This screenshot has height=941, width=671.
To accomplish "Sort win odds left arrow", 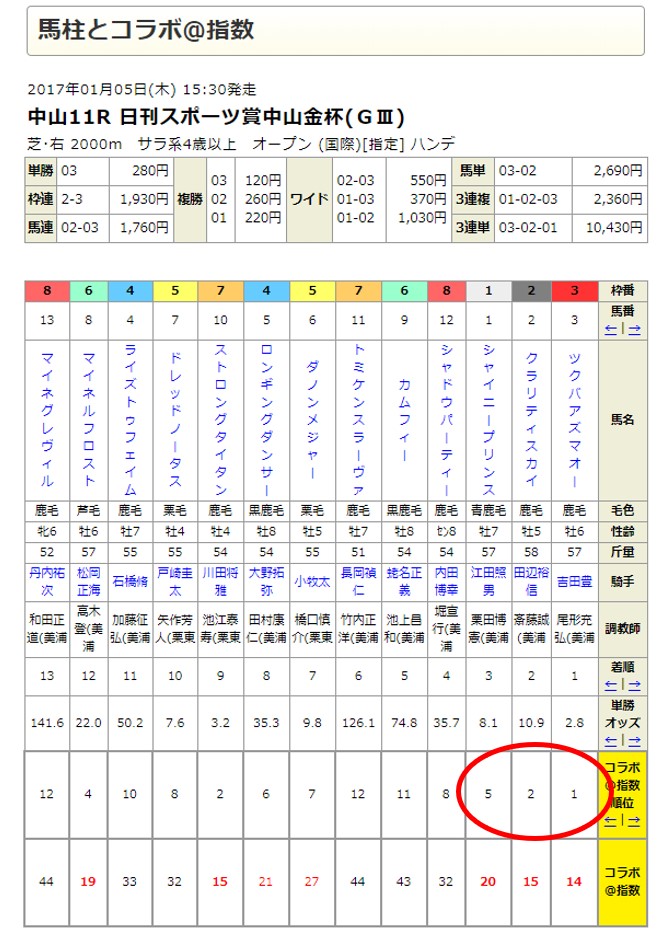I will click(x=611, y=741).
